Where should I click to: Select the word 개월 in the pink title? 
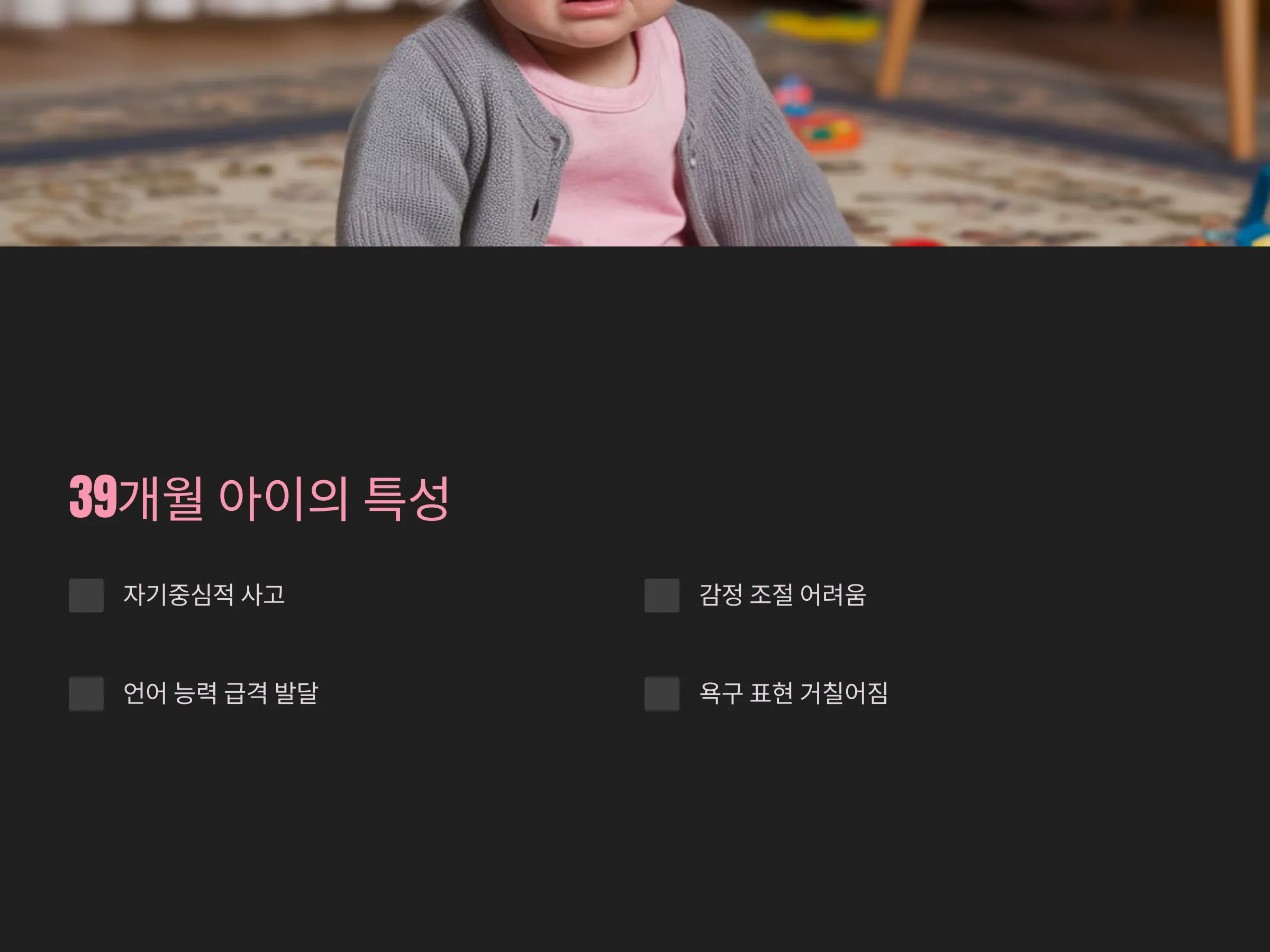(x=161, y=498)
